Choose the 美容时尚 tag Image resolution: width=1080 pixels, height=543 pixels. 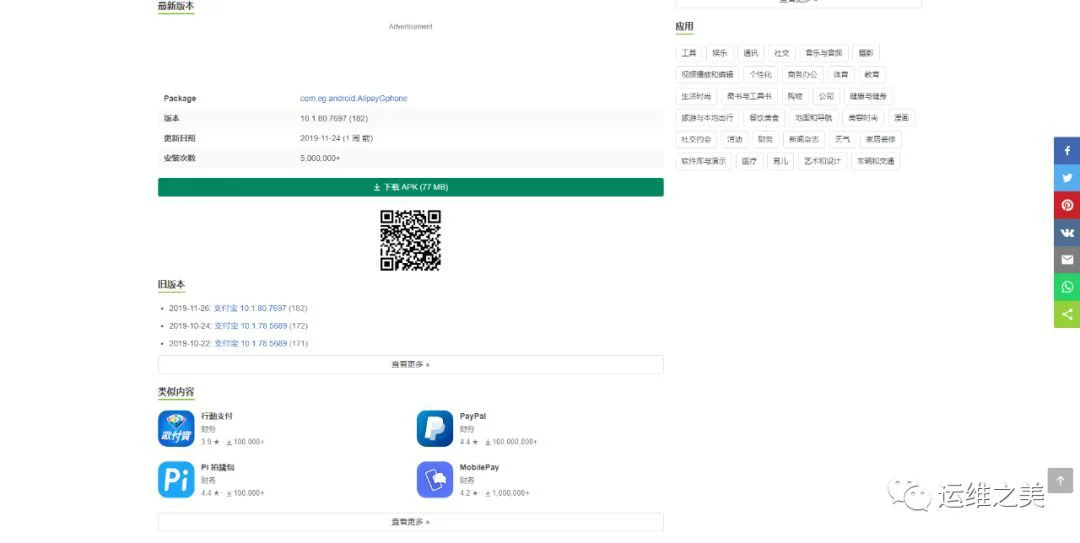pos(863,118)
